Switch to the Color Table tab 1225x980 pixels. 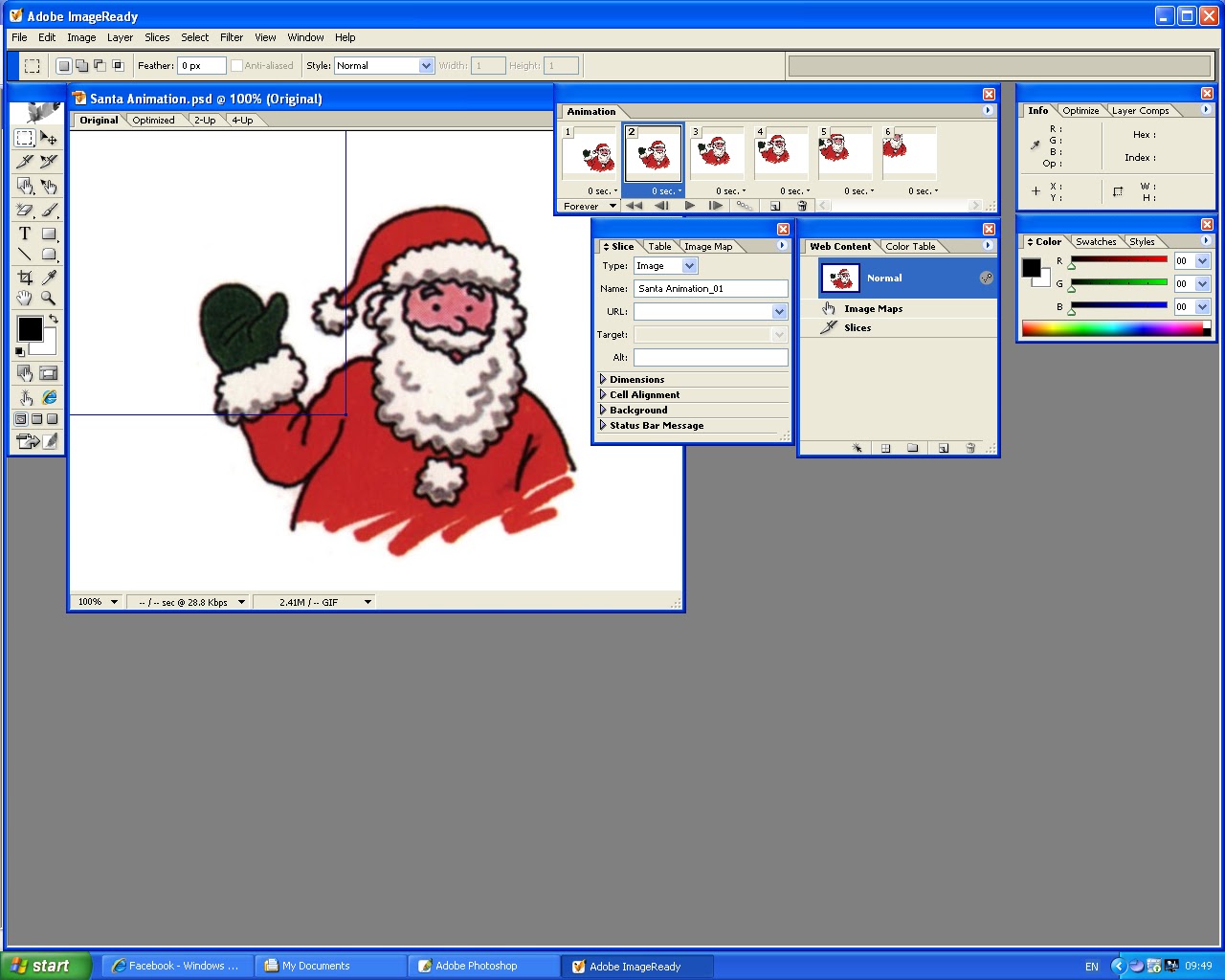click(x=910, y=247)
